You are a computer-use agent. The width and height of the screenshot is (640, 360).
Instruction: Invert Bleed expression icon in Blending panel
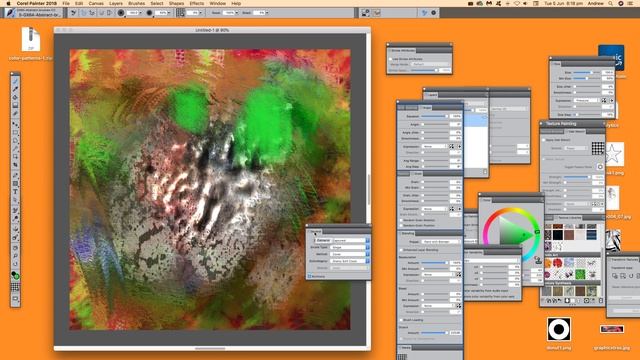point(459,306)
